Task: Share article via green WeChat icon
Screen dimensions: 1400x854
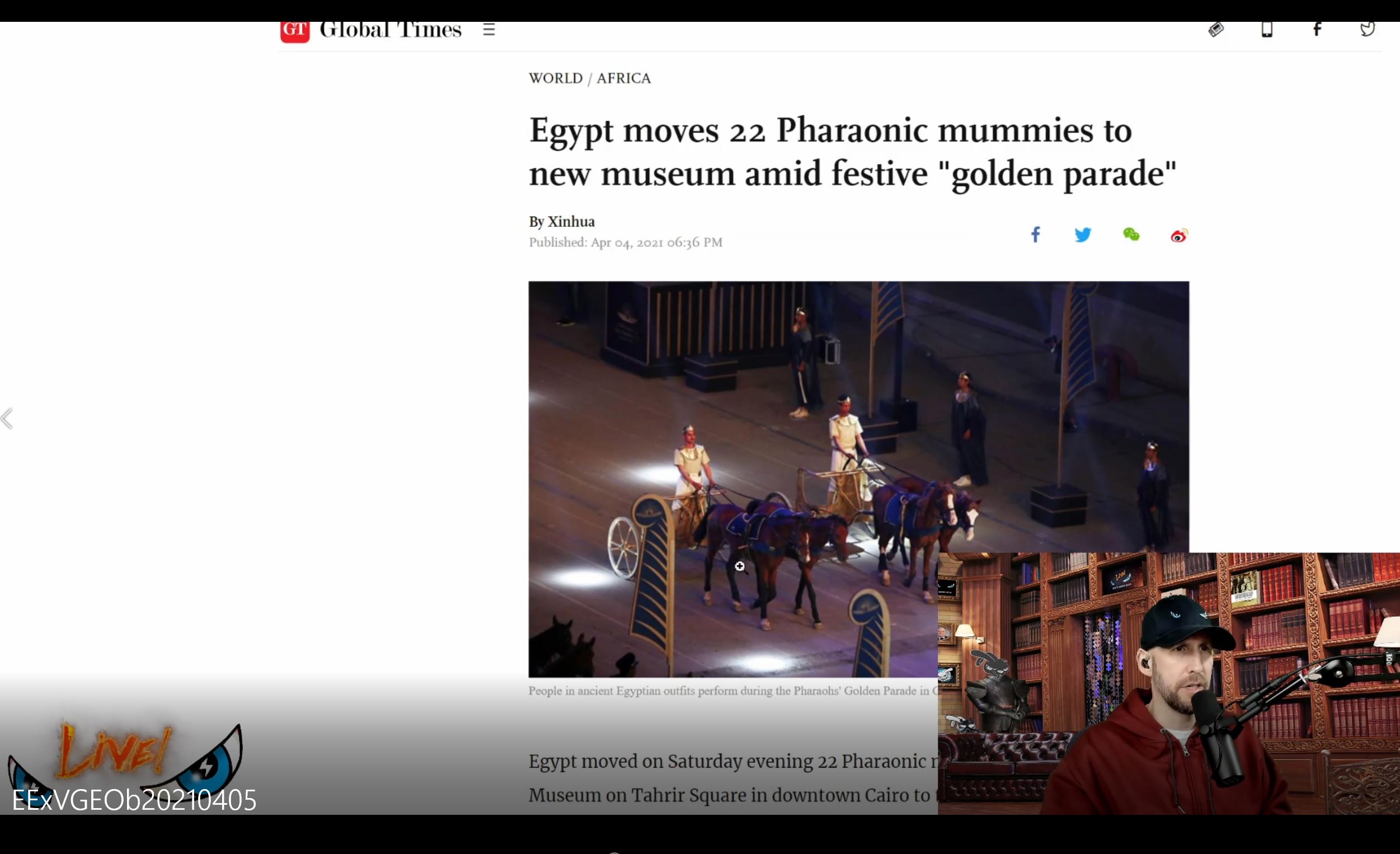Action: (x=1131, y=234)
